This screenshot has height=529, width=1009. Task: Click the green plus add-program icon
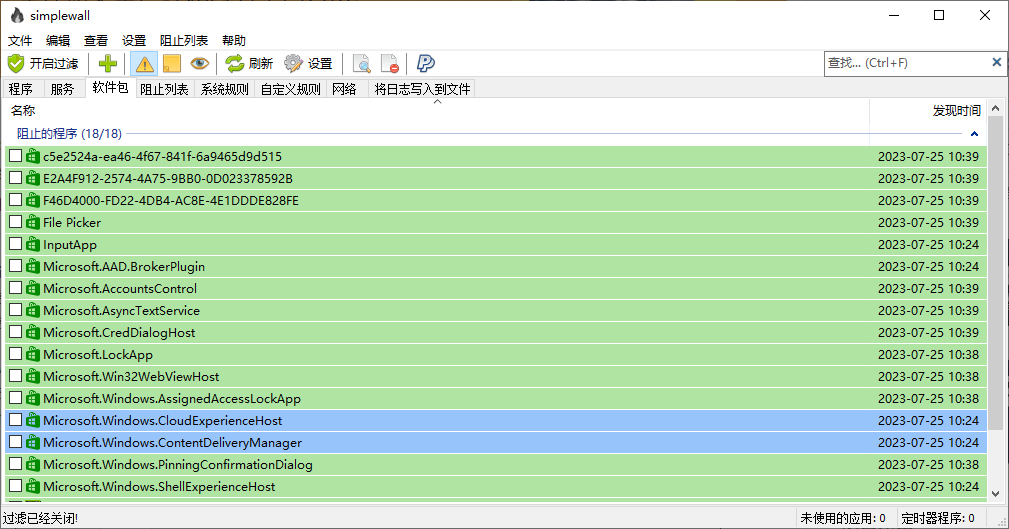point(108,64)
